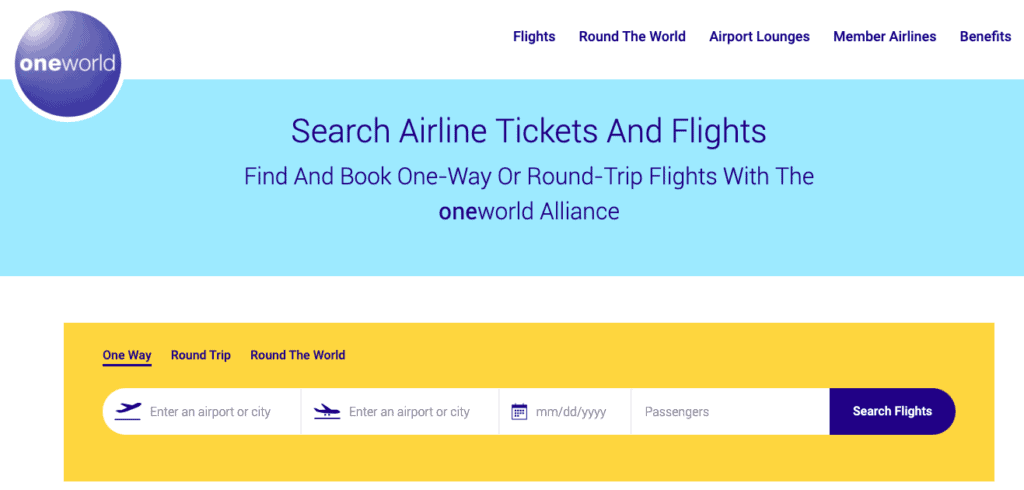1024x490 pixels.
Task: Click the departing plane icon
Action: click(128, 411)
